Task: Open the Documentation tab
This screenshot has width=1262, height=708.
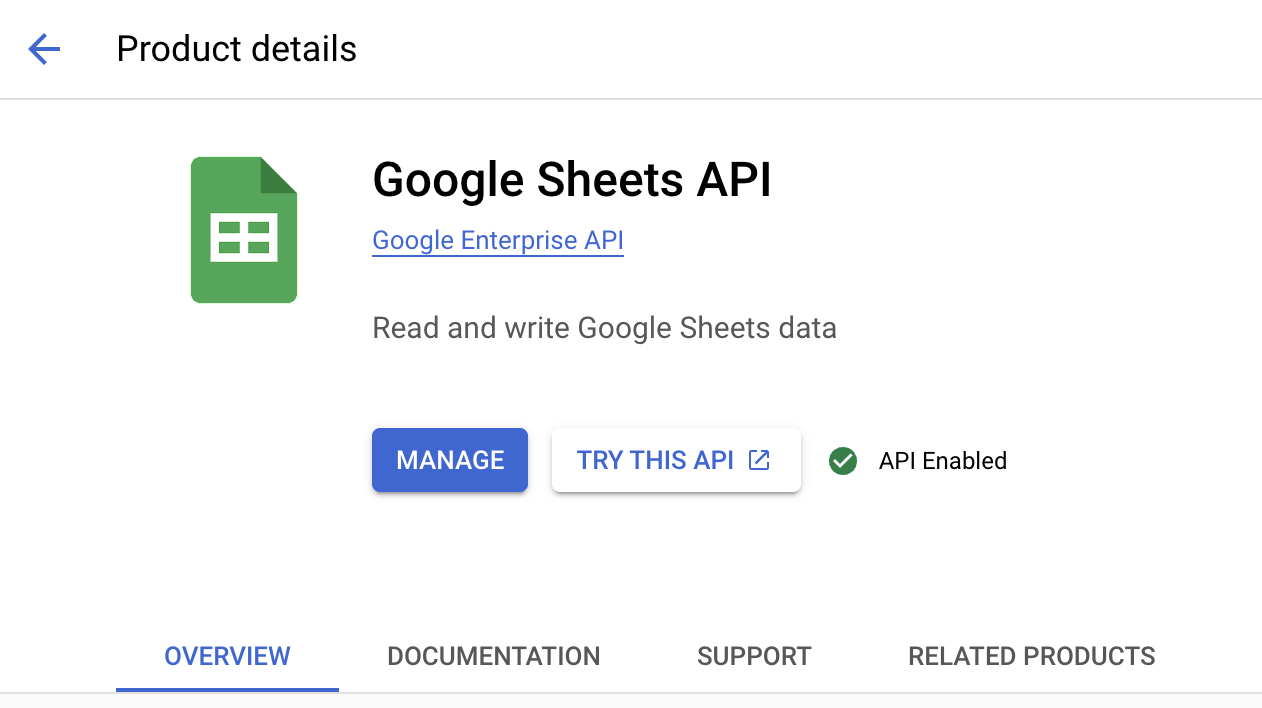Action: pos(494,656)
